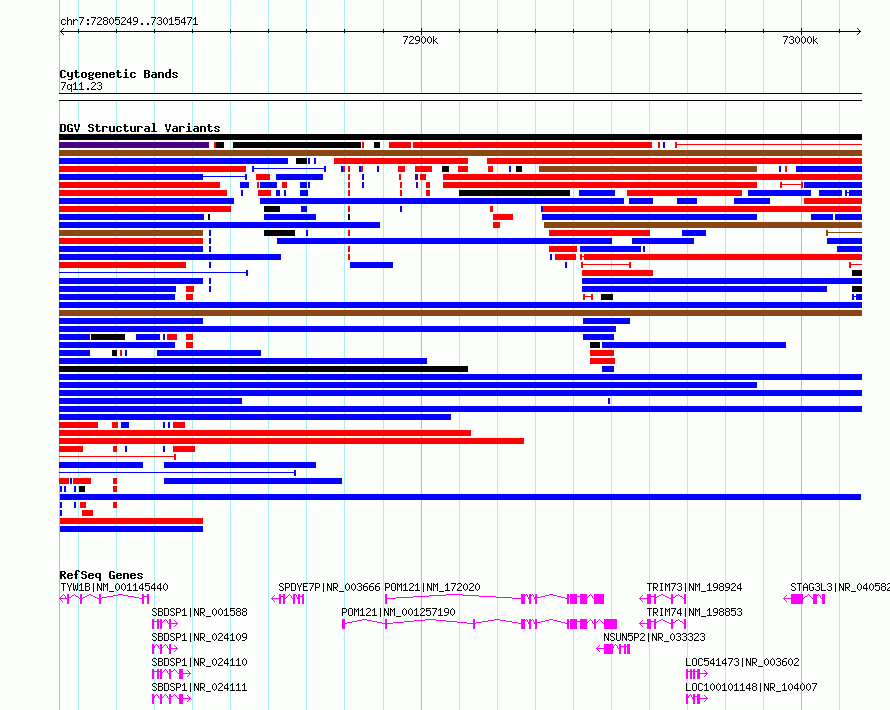Click the left arrowhead of the ruler
This screenshot has height=710, width=890.
(x=62, y=31)
